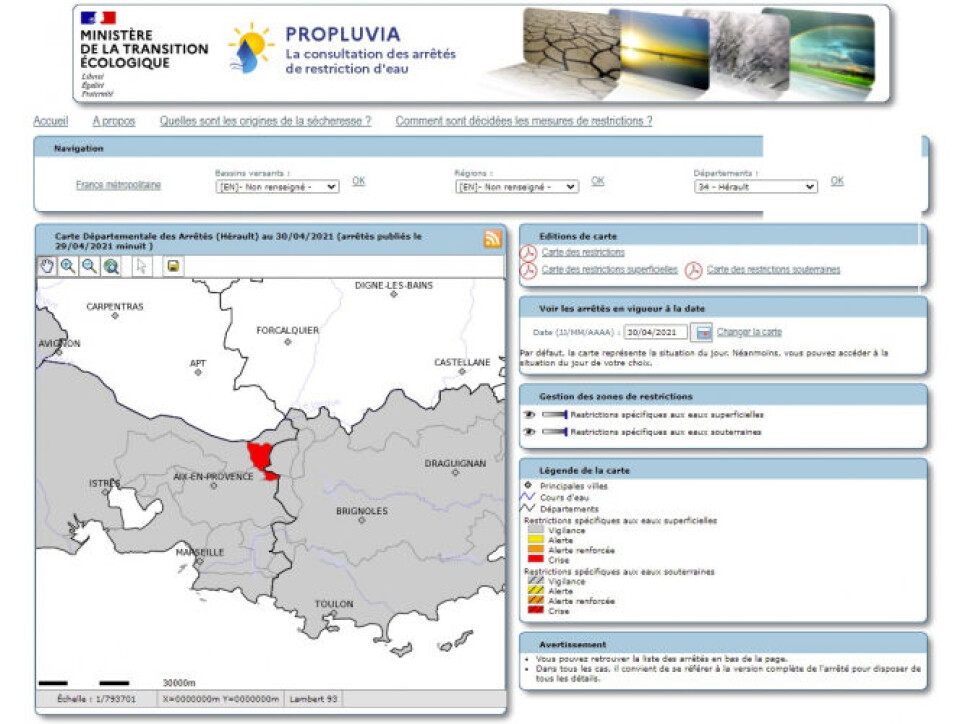Click the date input field
Image resolution: width=960 pixels, height=724 pixels.
coord(656,332)
